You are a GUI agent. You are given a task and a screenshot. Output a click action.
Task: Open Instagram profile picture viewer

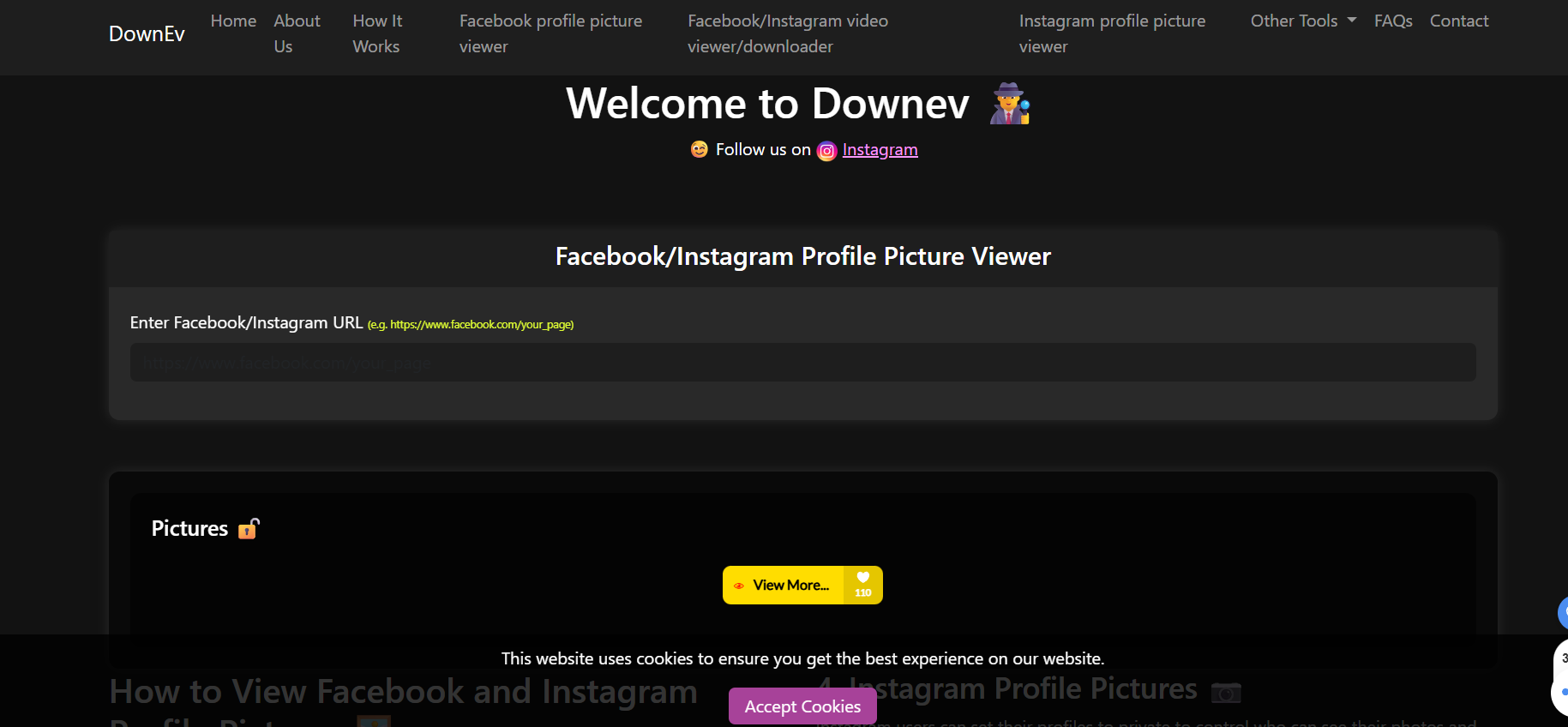point(1112,33)
